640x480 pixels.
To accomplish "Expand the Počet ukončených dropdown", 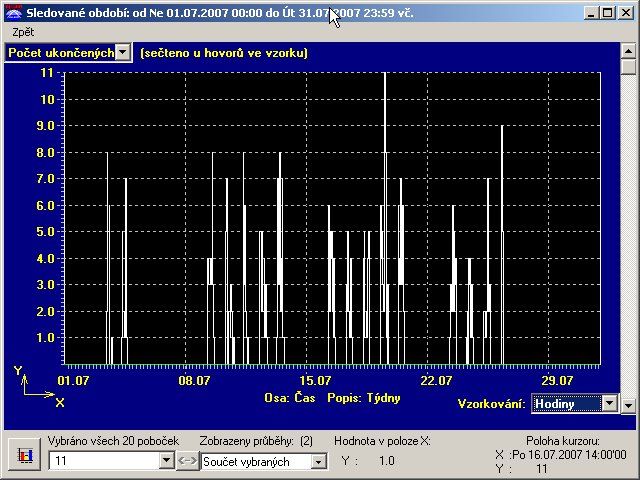I will pyautogui.click(x=122, y=52).
